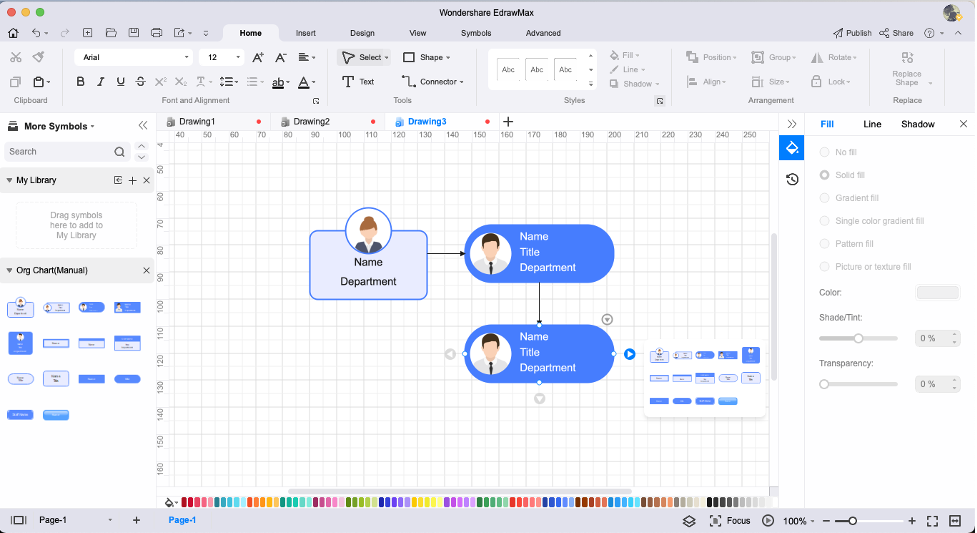977x533 pixels.
Task: Apply Italic formatting
Action: point(100,82)
